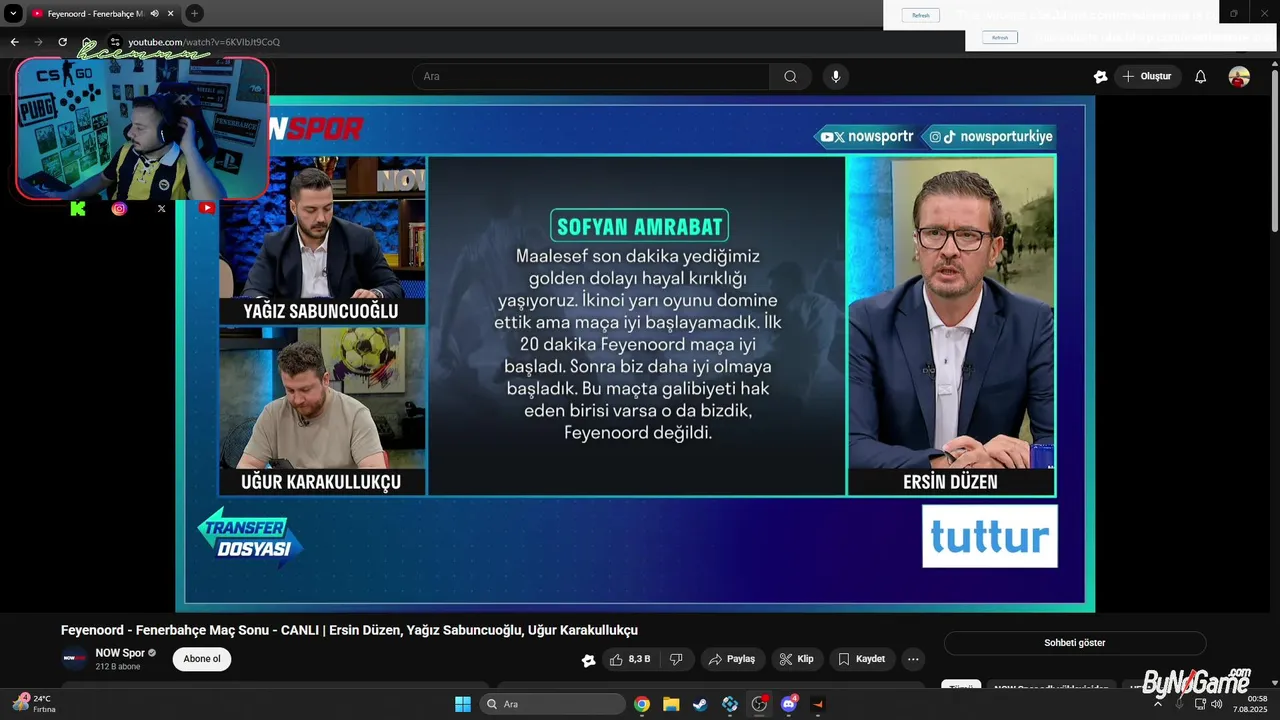This screenshot has width=1280, height=720.
Task: Click the taskbar Ara search box
Action: tap(552, 704)
